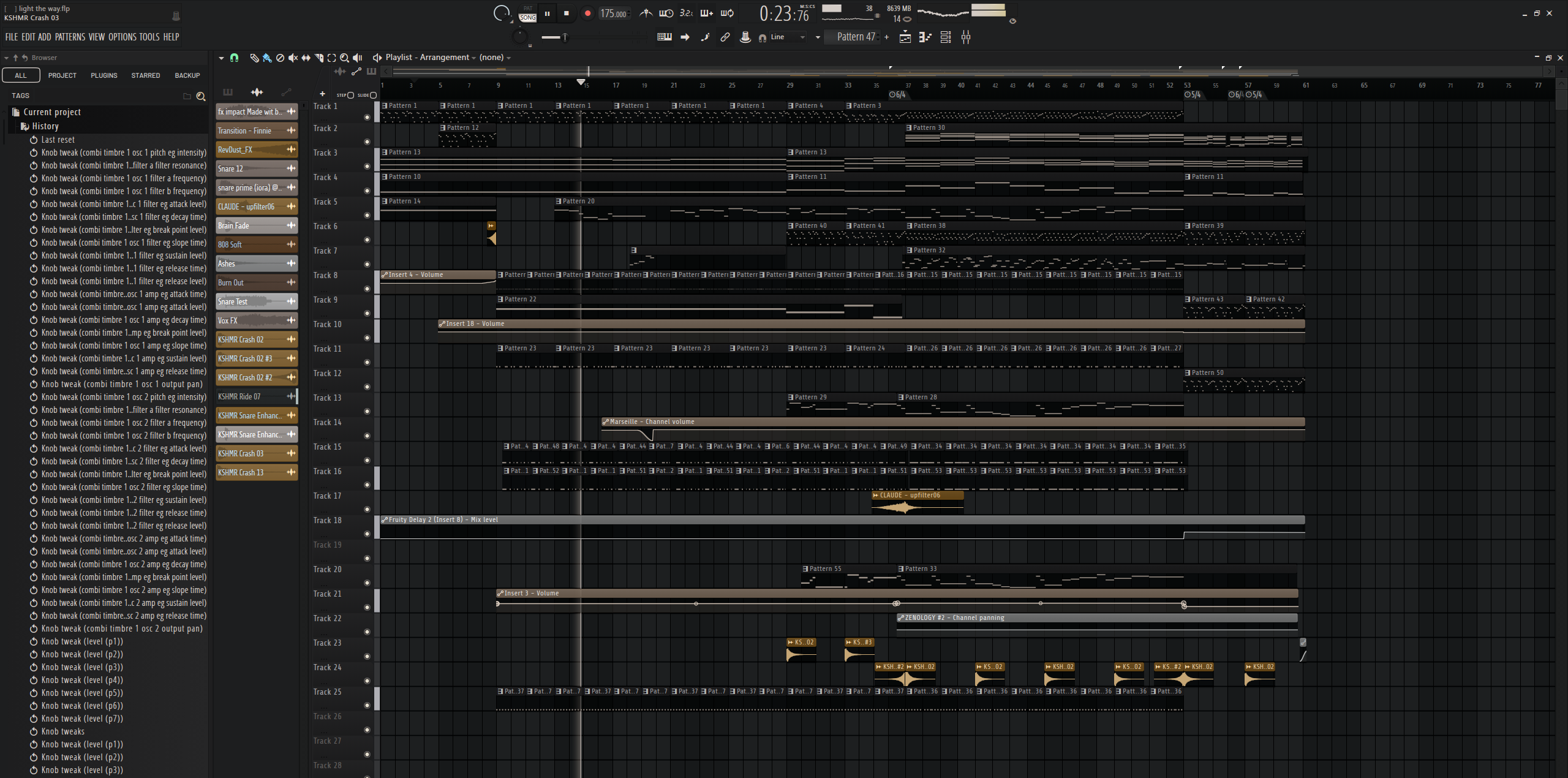The height and width of the screenshot is (778, 1568).
Task: Mute Track 8 with its toggle dot
Action: (367, 289)
